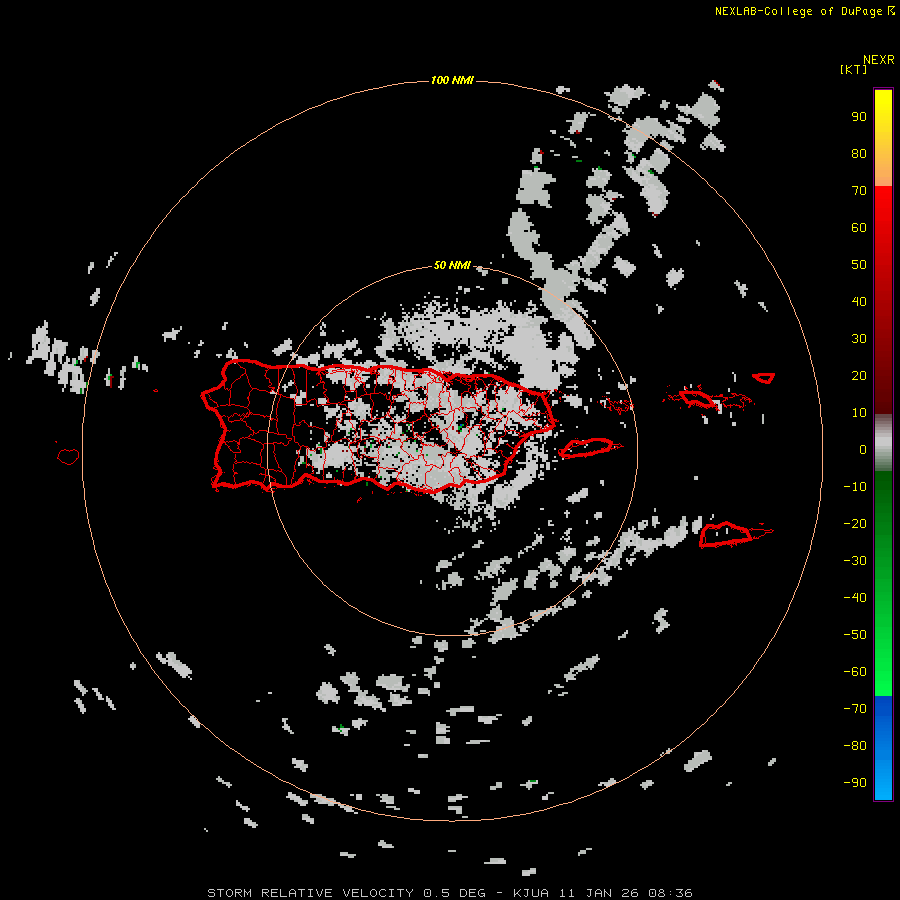Viewport: 900px width, 900px height.
Task: Click the 50 NMI range ring label
Action: coord(452,265)
